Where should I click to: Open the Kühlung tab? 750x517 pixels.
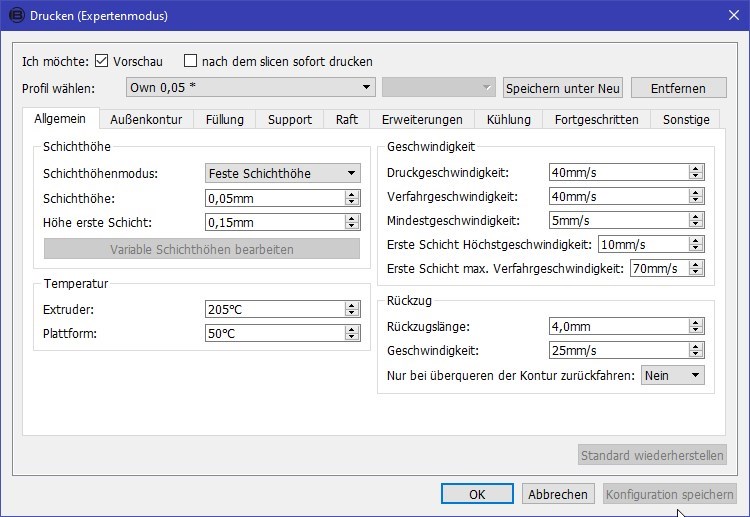[508, 119]
